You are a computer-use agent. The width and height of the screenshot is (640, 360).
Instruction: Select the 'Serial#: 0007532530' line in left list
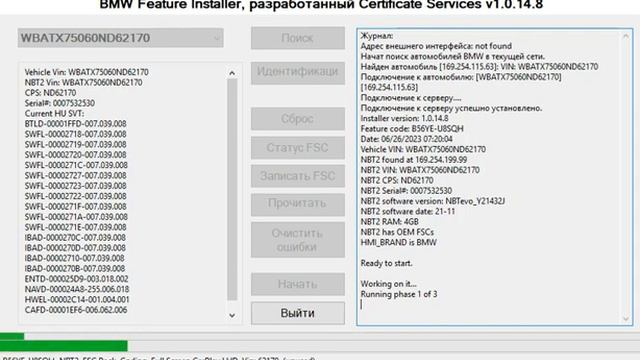[x=60, y=103]
